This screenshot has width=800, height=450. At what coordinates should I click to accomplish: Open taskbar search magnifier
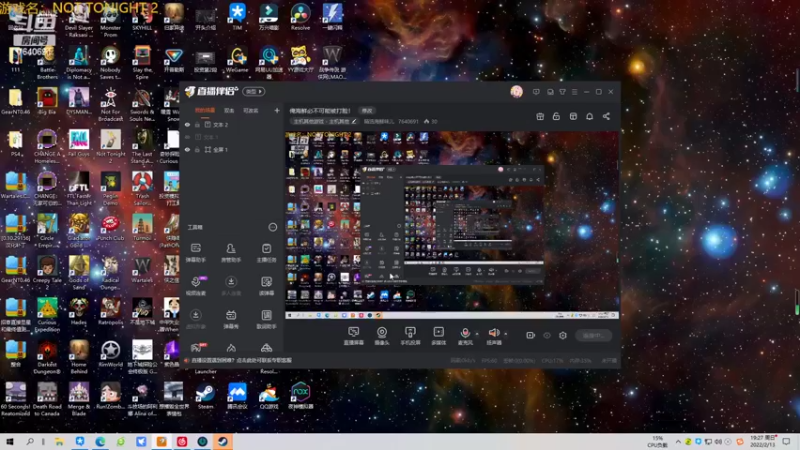point(30,442)
